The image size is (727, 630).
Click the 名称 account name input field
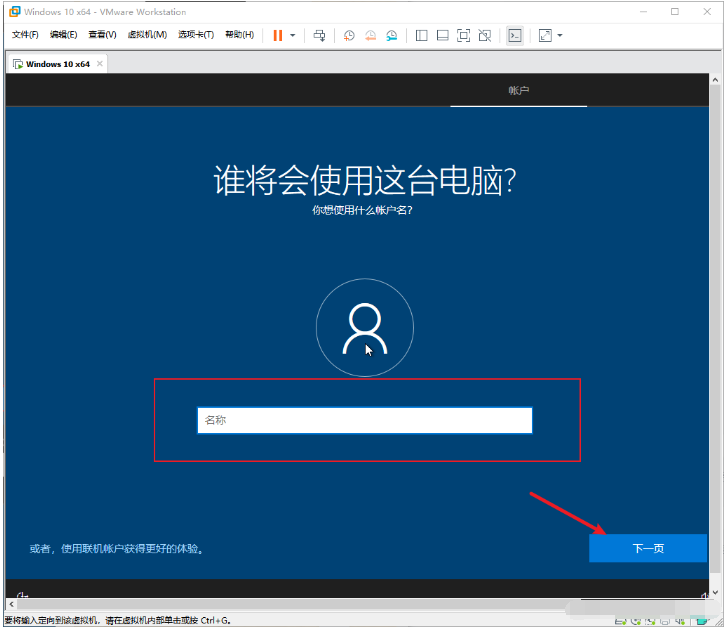point(364,420)
